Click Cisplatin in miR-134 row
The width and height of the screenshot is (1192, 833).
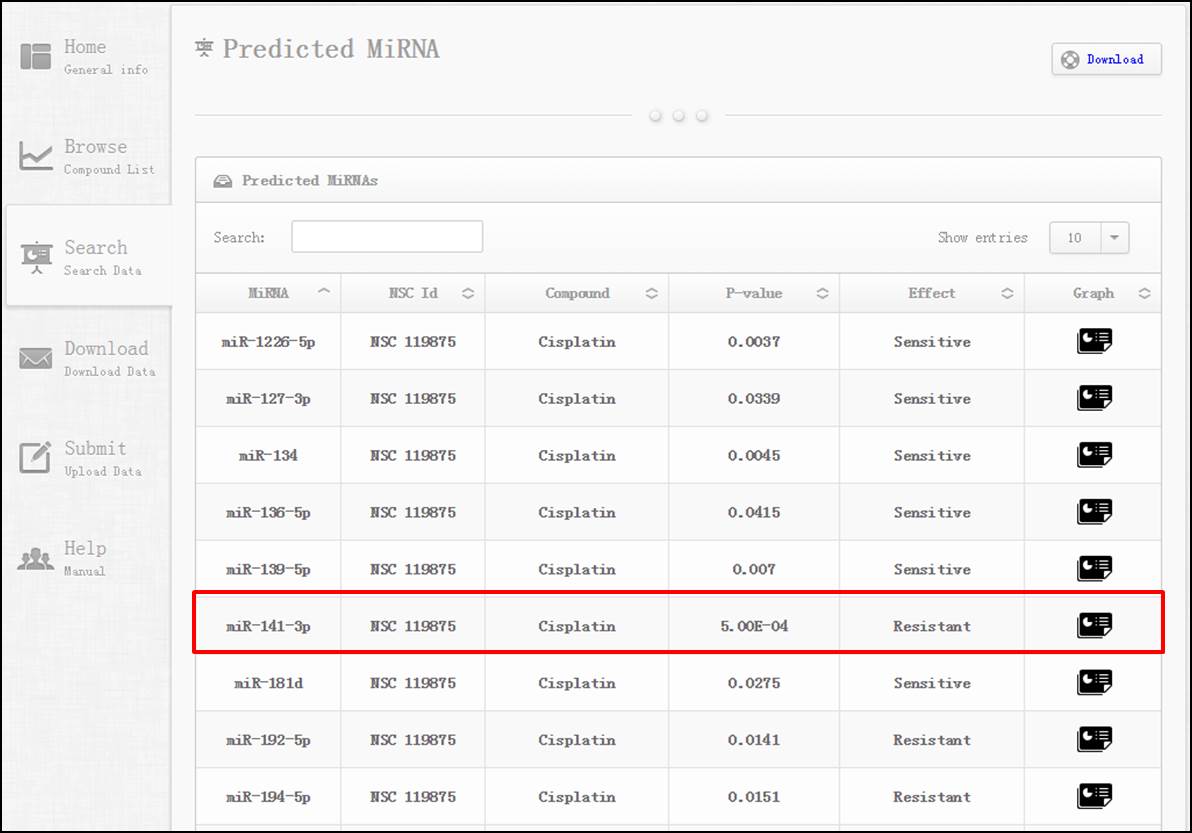(577, 456)
